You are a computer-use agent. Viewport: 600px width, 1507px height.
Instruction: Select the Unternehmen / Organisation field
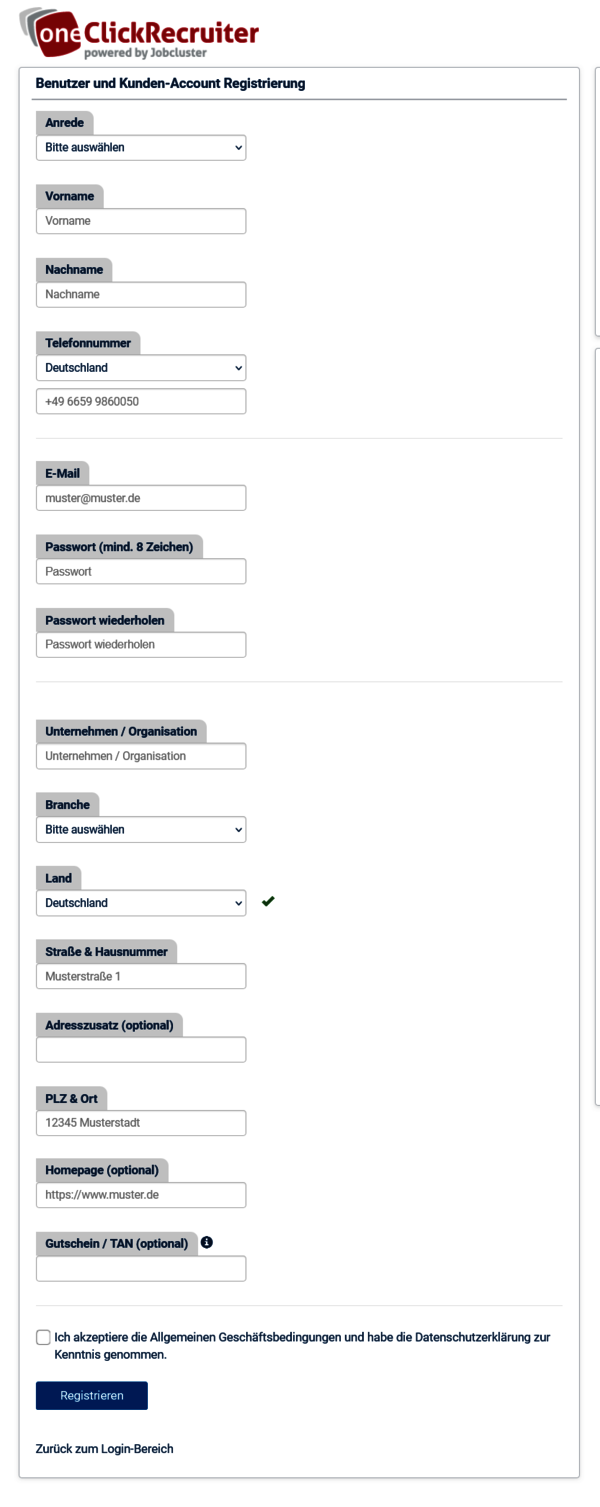pos(141,756)
